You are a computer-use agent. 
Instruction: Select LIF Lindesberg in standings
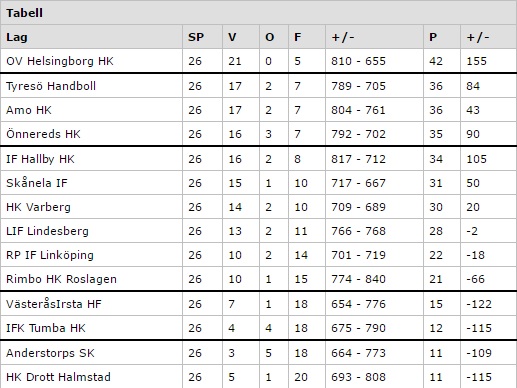pos(47,231)
